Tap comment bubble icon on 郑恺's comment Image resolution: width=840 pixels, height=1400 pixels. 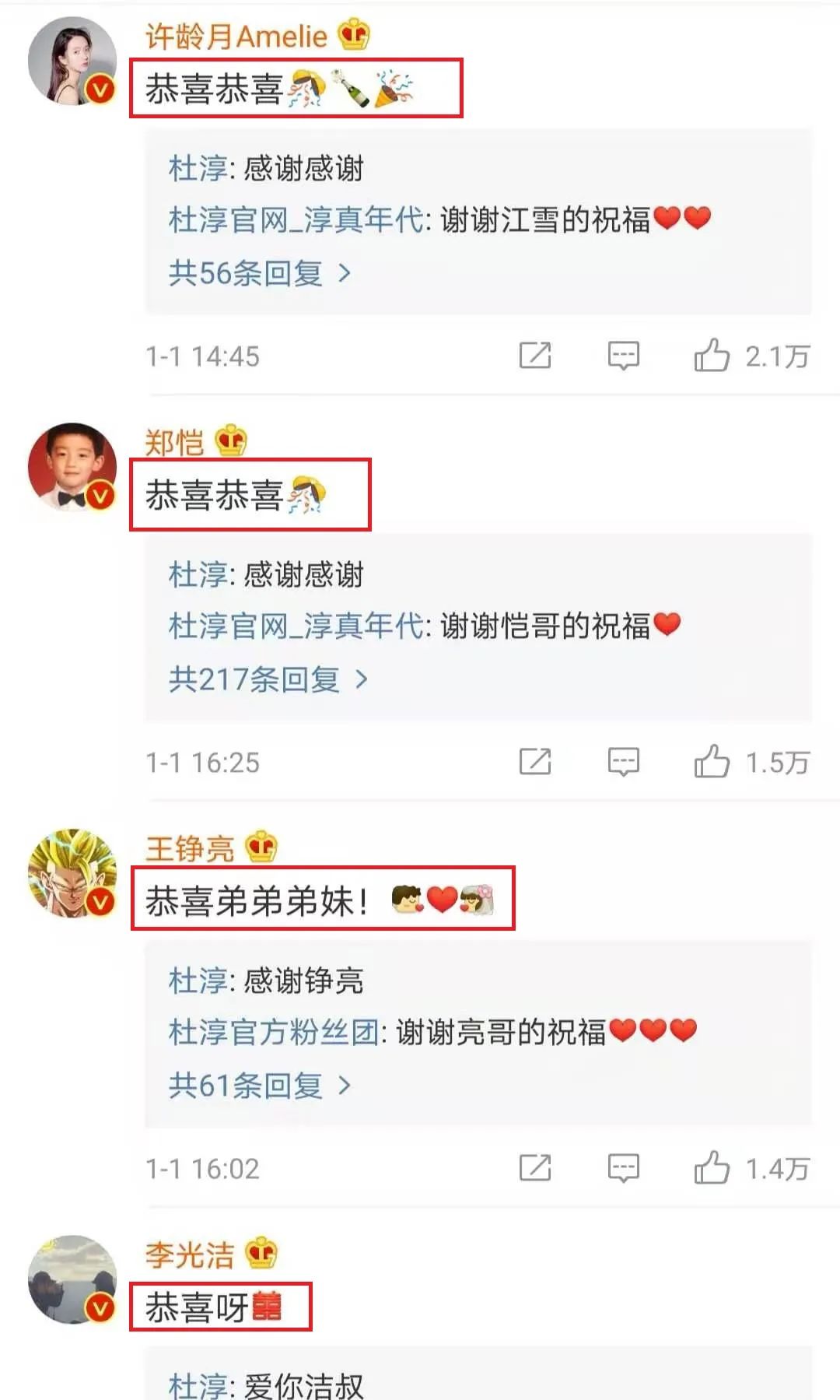click(x=623, y=762)
